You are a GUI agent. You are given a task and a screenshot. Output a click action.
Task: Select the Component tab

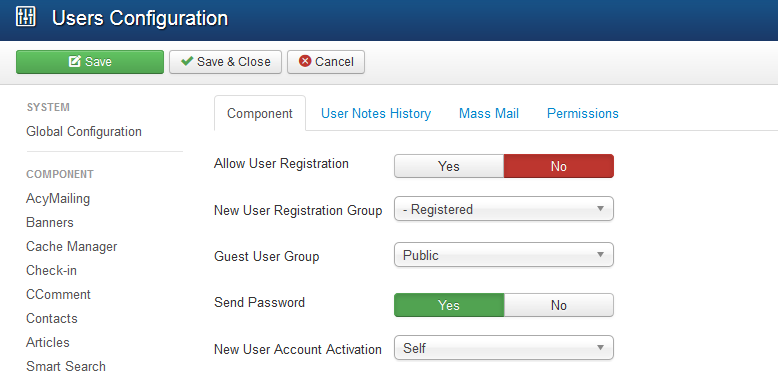coord(259,114)
